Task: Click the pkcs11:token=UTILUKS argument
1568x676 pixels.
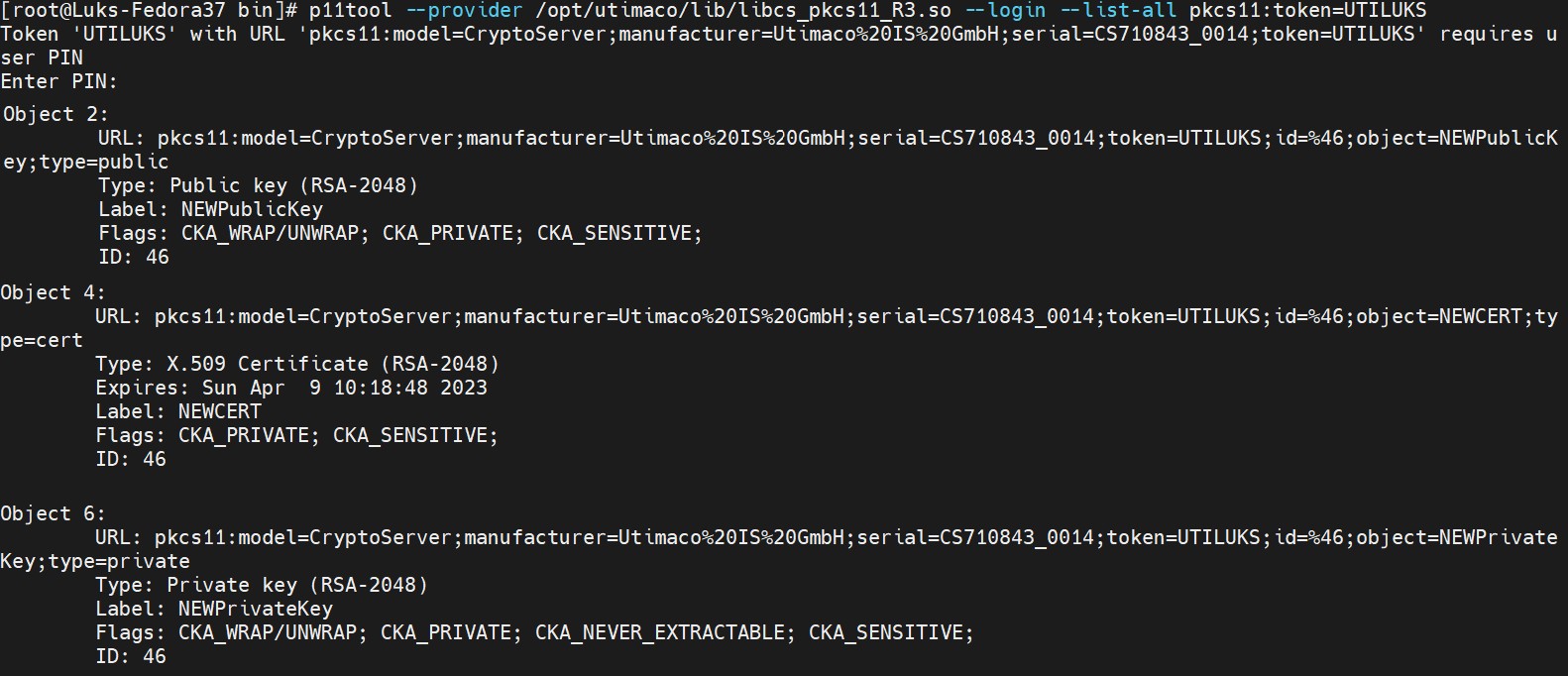Action: tap(1308, 11)
